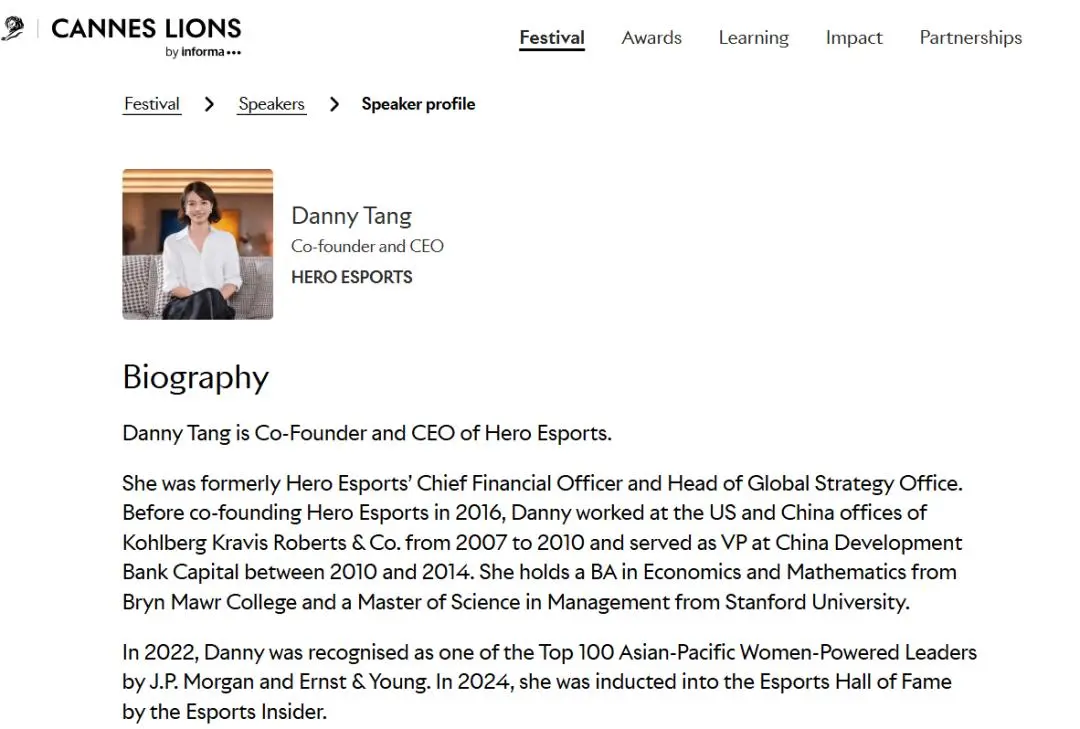
Task: Select Impact in the top navigation
Action: tap(854, 38)
